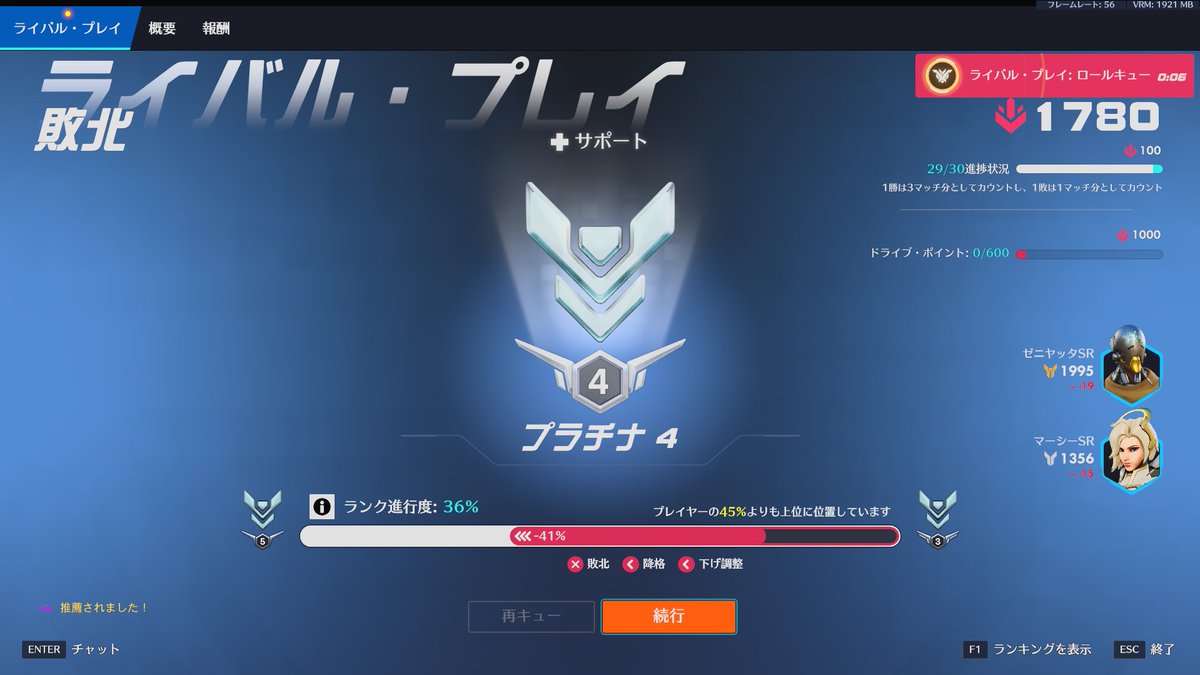This screenshot has height=675, width=1200.
Task: Click the 下げ調整 legend icon
Action: click(685, 564)
